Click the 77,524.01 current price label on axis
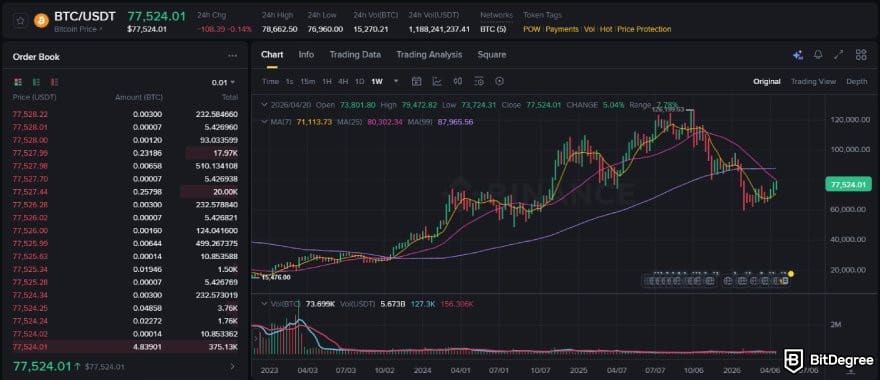Image resolution: width=880 pixels, height=380 pixels. click(849, 184)
